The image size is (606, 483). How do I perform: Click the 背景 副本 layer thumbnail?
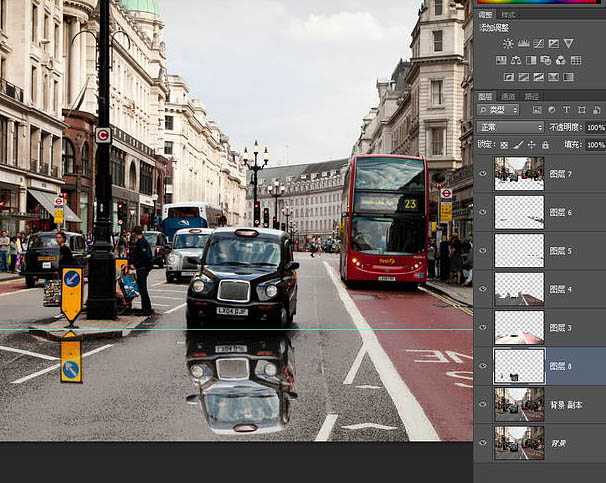[x=519, y=405]
